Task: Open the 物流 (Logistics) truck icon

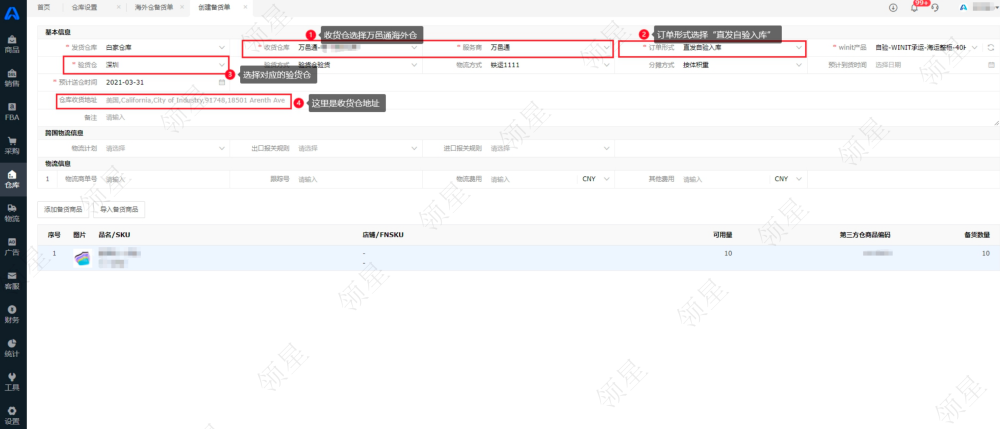Action: [12, 212]
